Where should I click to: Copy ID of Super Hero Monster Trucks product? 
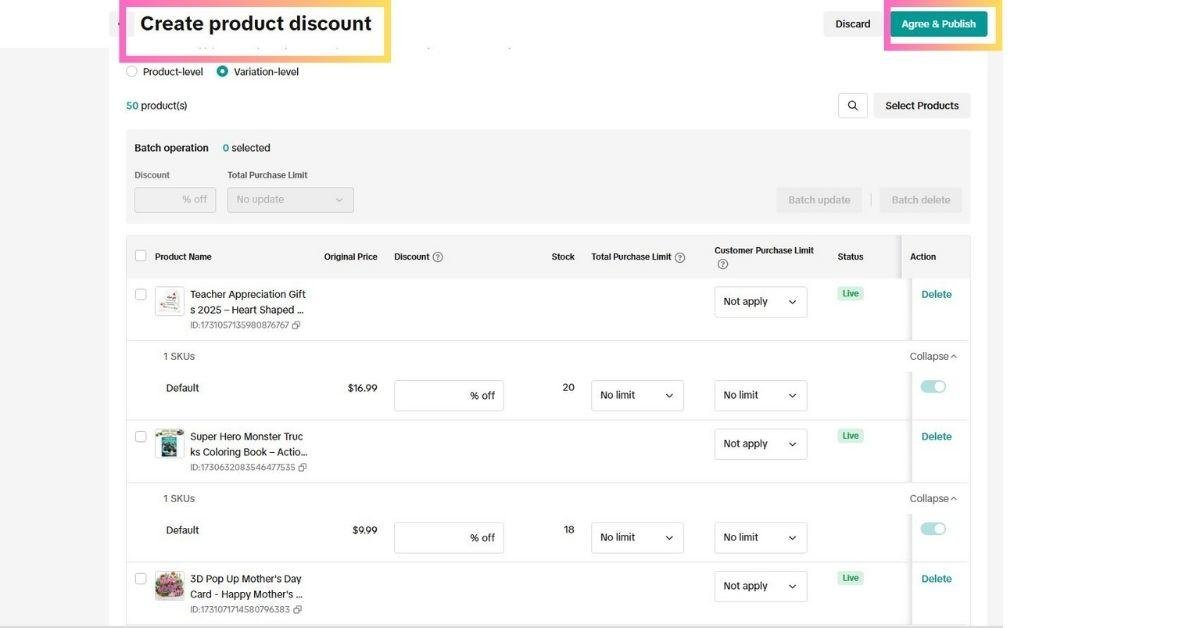coord(302,468)
